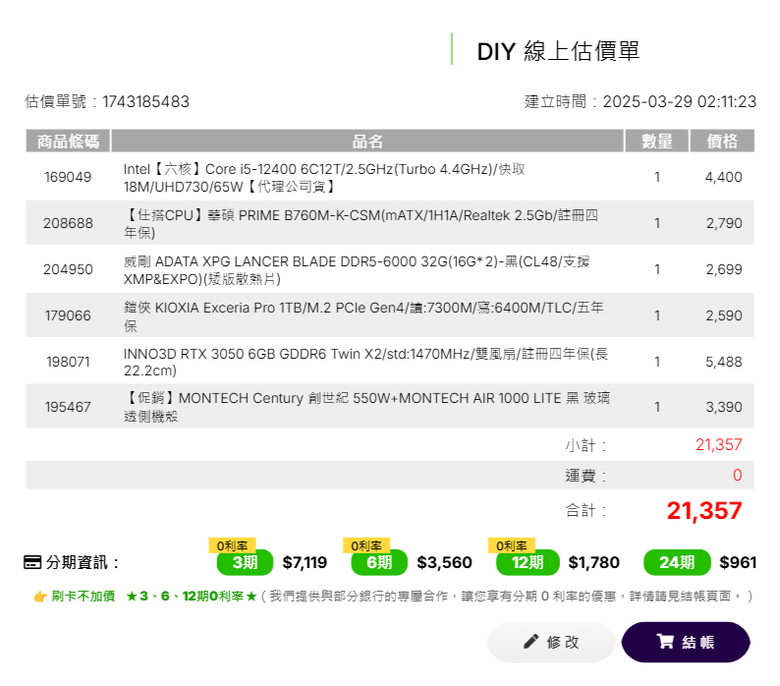Click the Intel Core i5-12400 product name
Viewport: 780px width, 686px height.
point(324,178)
